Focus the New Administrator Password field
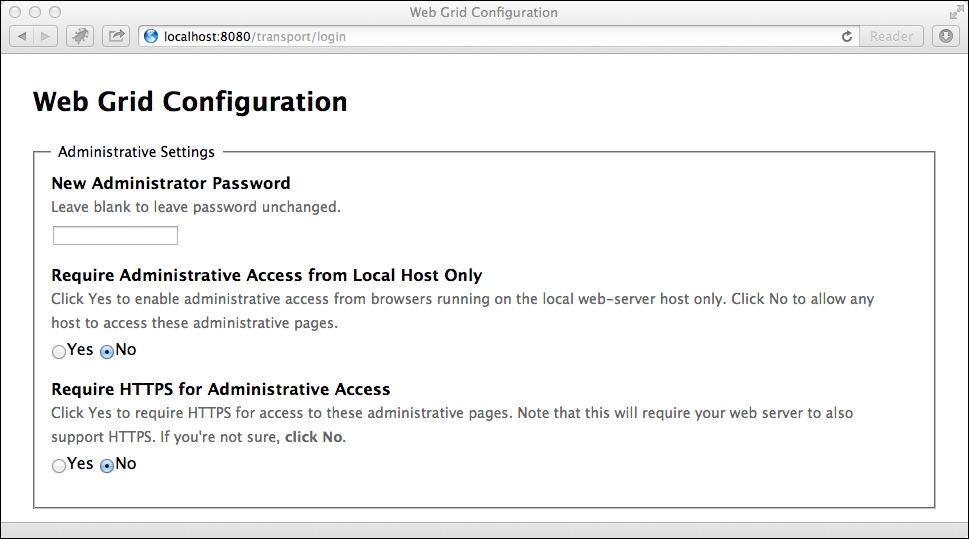Screen dimensions: 969x539 tap(116, 236)
